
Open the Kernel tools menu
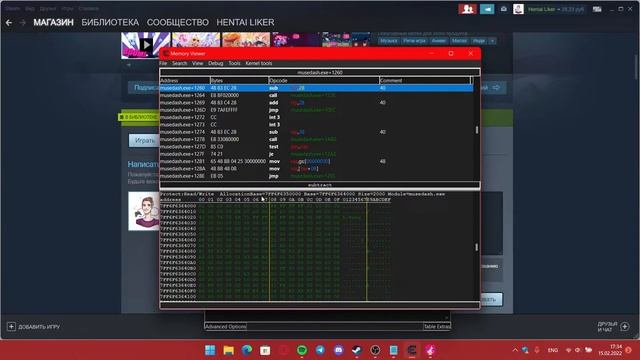(259, 63)
